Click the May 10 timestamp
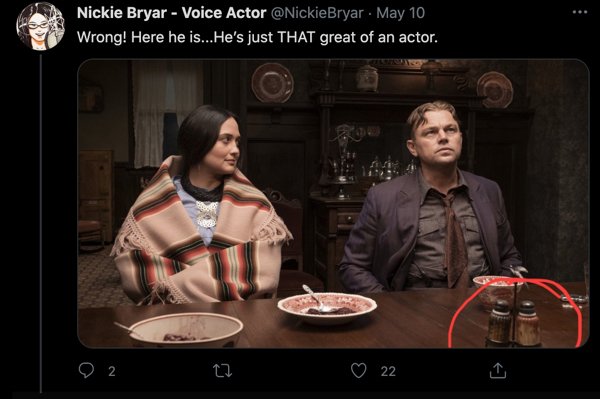The height and width of the screenshot is (399, 600). coord(401,13)
